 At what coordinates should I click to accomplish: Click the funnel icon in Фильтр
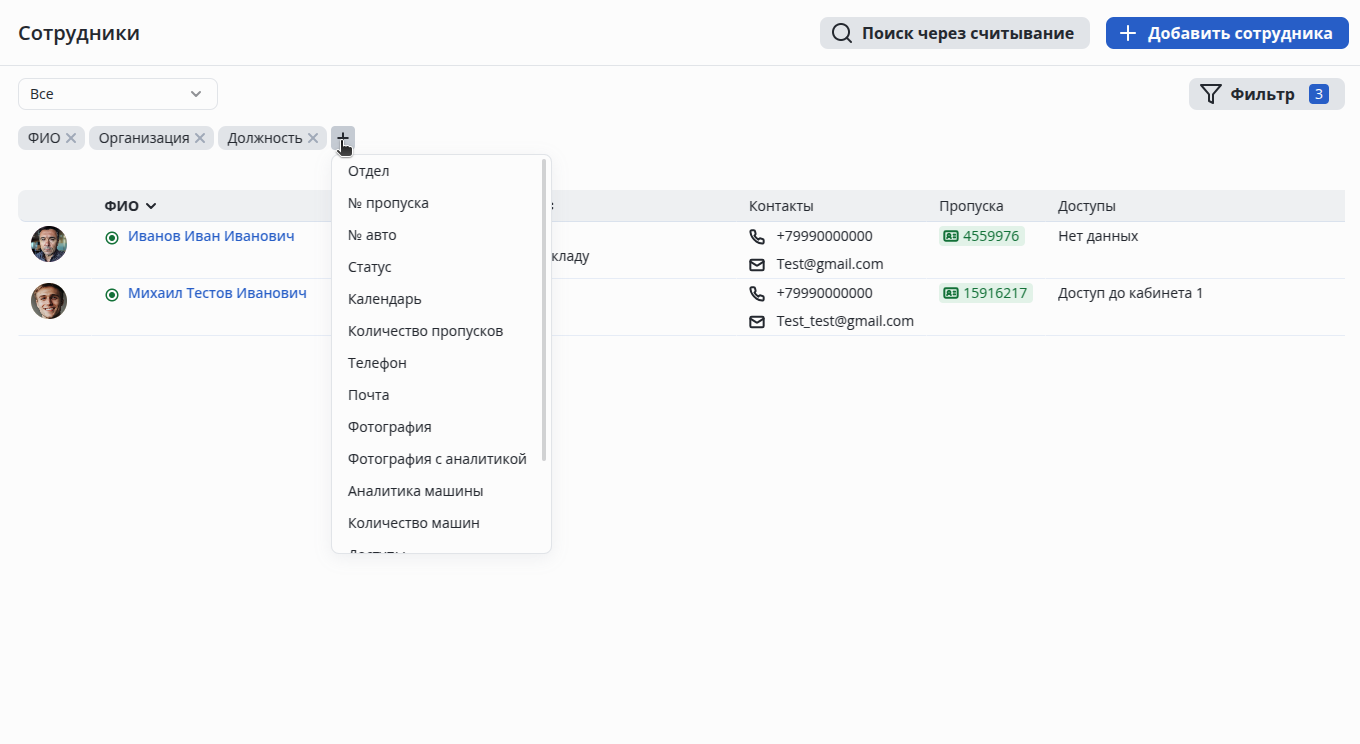tap(1210, 94)
